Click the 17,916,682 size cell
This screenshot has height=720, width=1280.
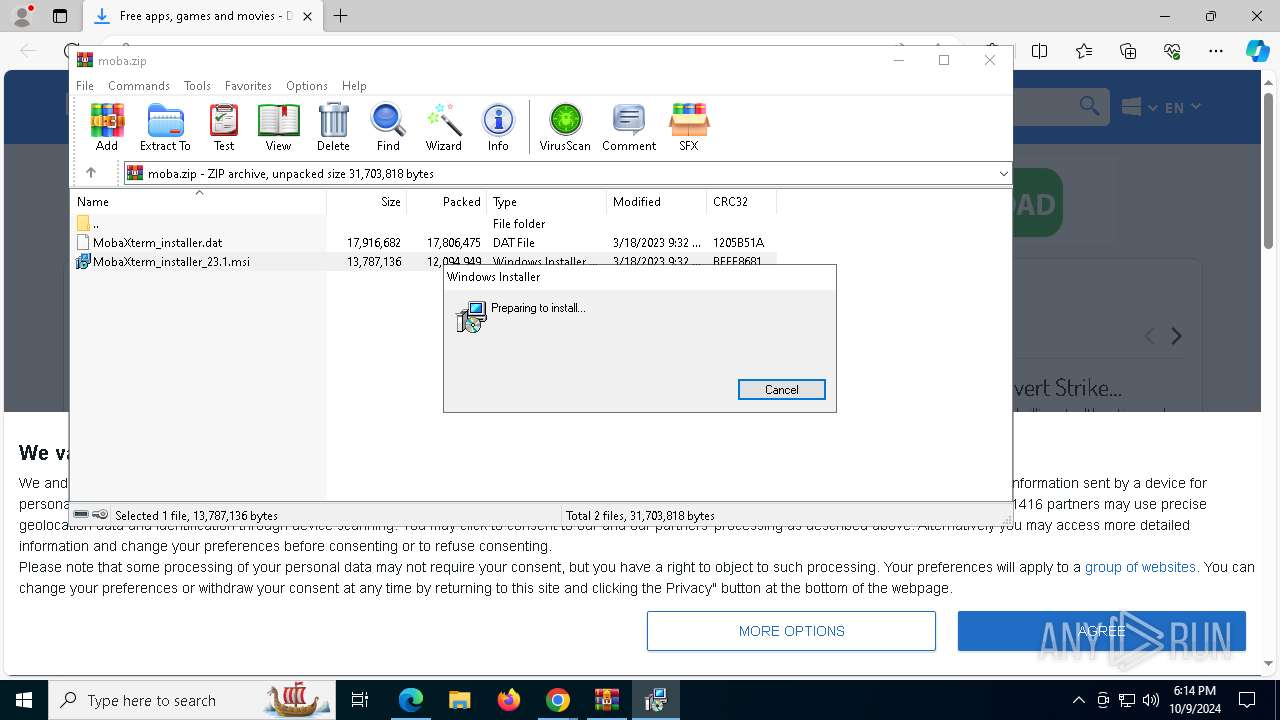pos(374,243)
